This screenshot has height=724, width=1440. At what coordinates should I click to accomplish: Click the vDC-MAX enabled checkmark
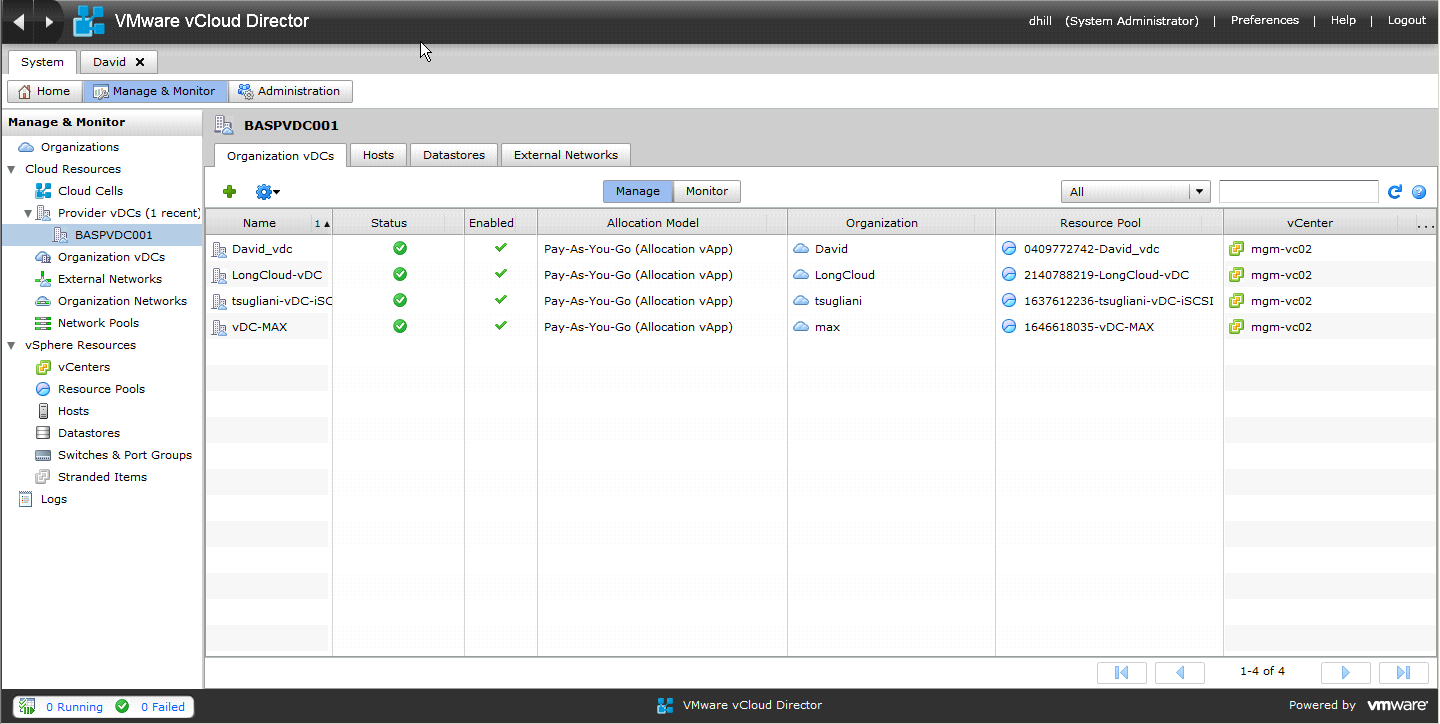pyautogui.click(x=501, y=326)
